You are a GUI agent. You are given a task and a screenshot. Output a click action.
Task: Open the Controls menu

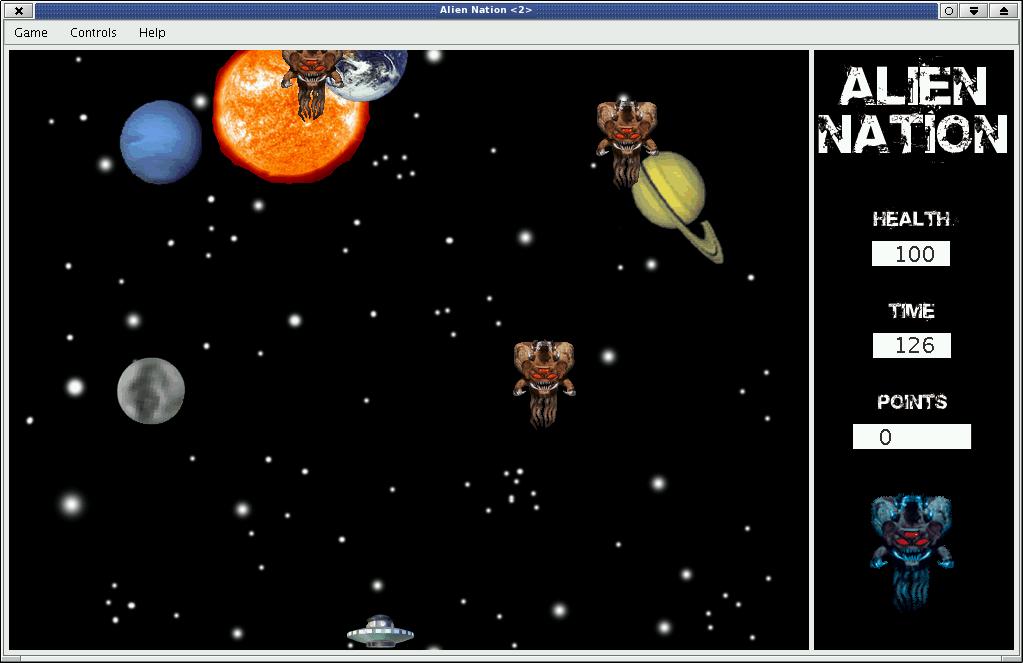coord(93,33)
